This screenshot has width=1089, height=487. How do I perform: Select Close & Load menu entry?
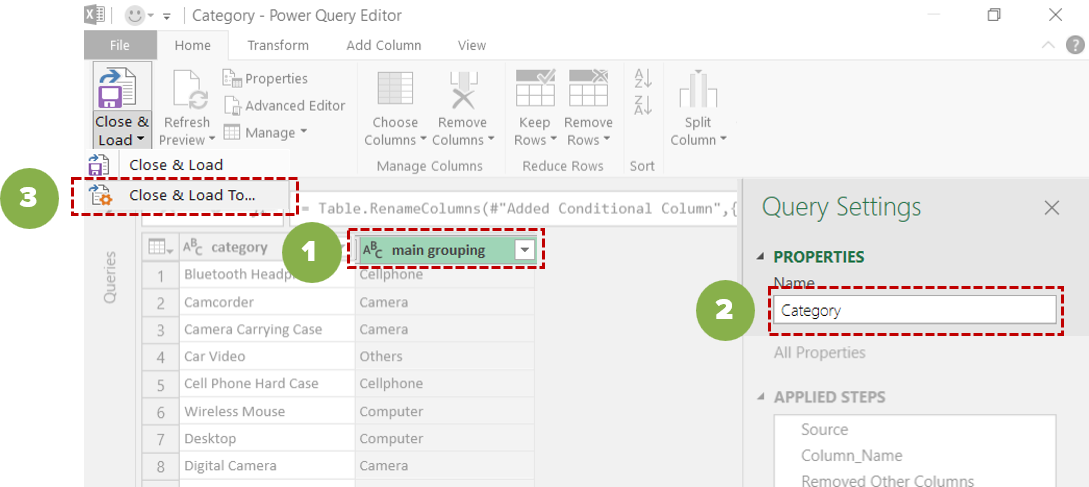click(x=176, y=165)
